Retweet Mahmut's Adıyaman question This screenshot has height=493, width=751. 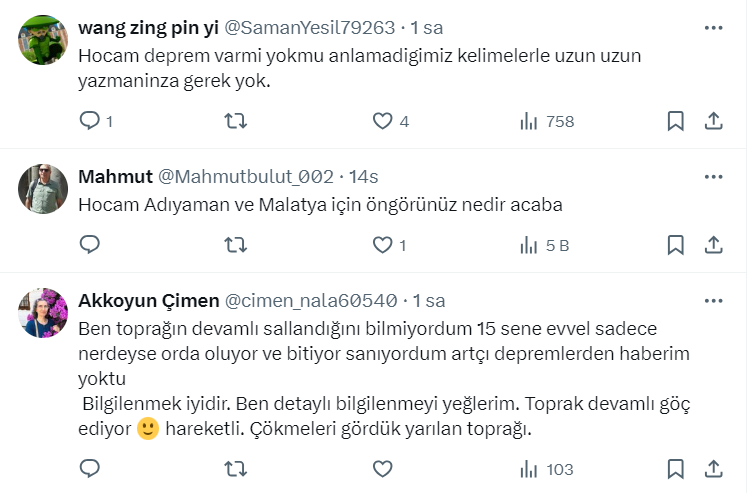[x=235, y=244]
